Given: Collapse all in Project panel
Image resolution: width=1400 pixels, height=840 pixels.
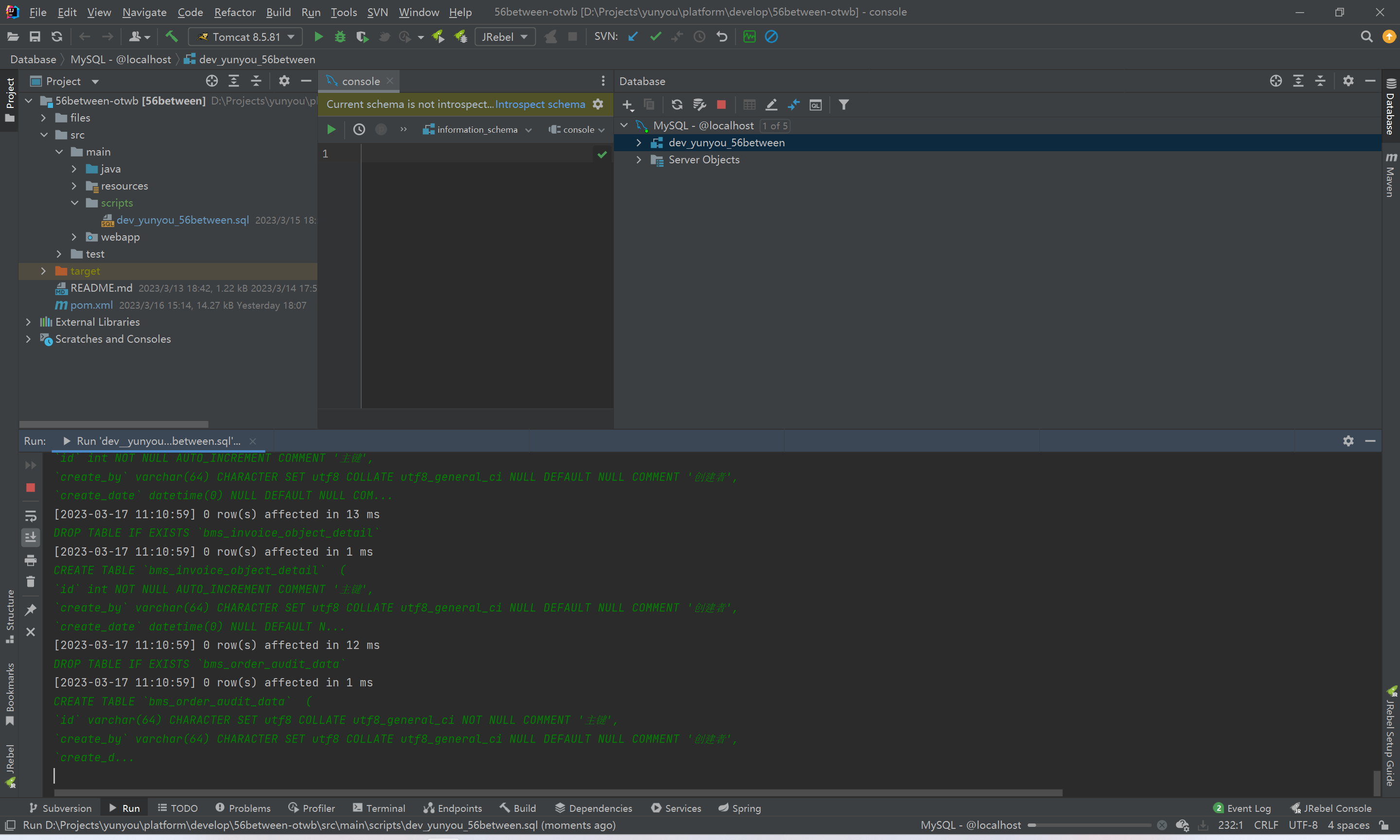Looking at the screenshot, I should tap(256, 81).
